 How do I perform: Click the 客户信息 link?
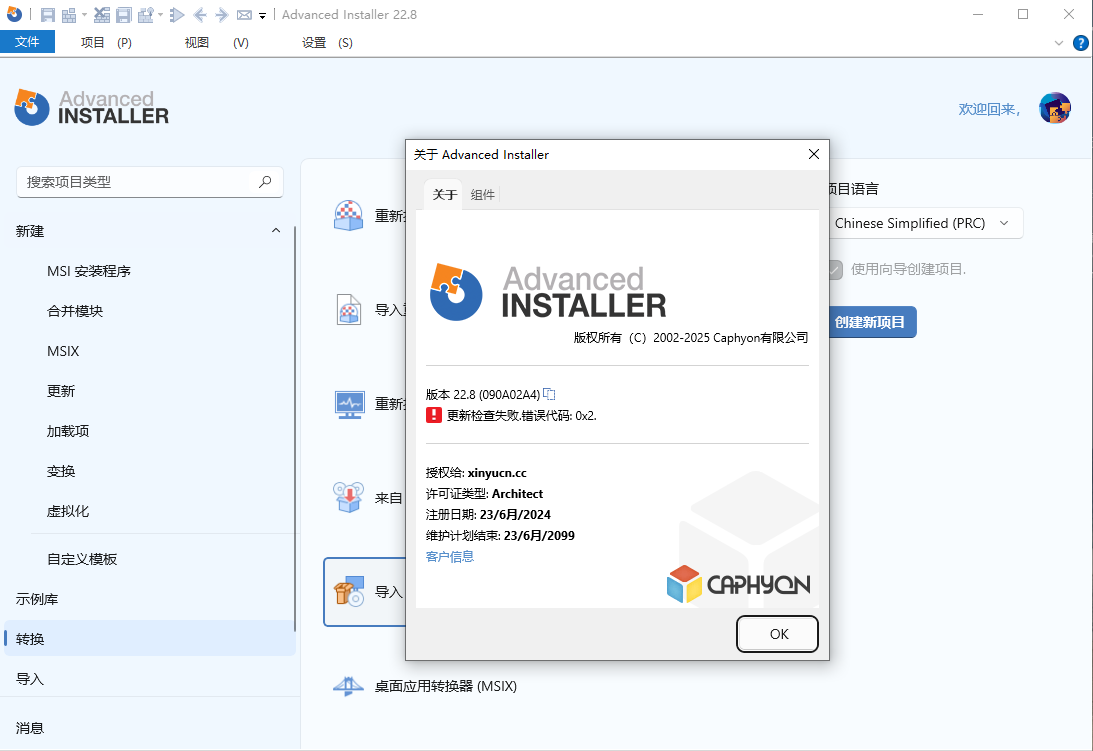(x=450, y=556)
